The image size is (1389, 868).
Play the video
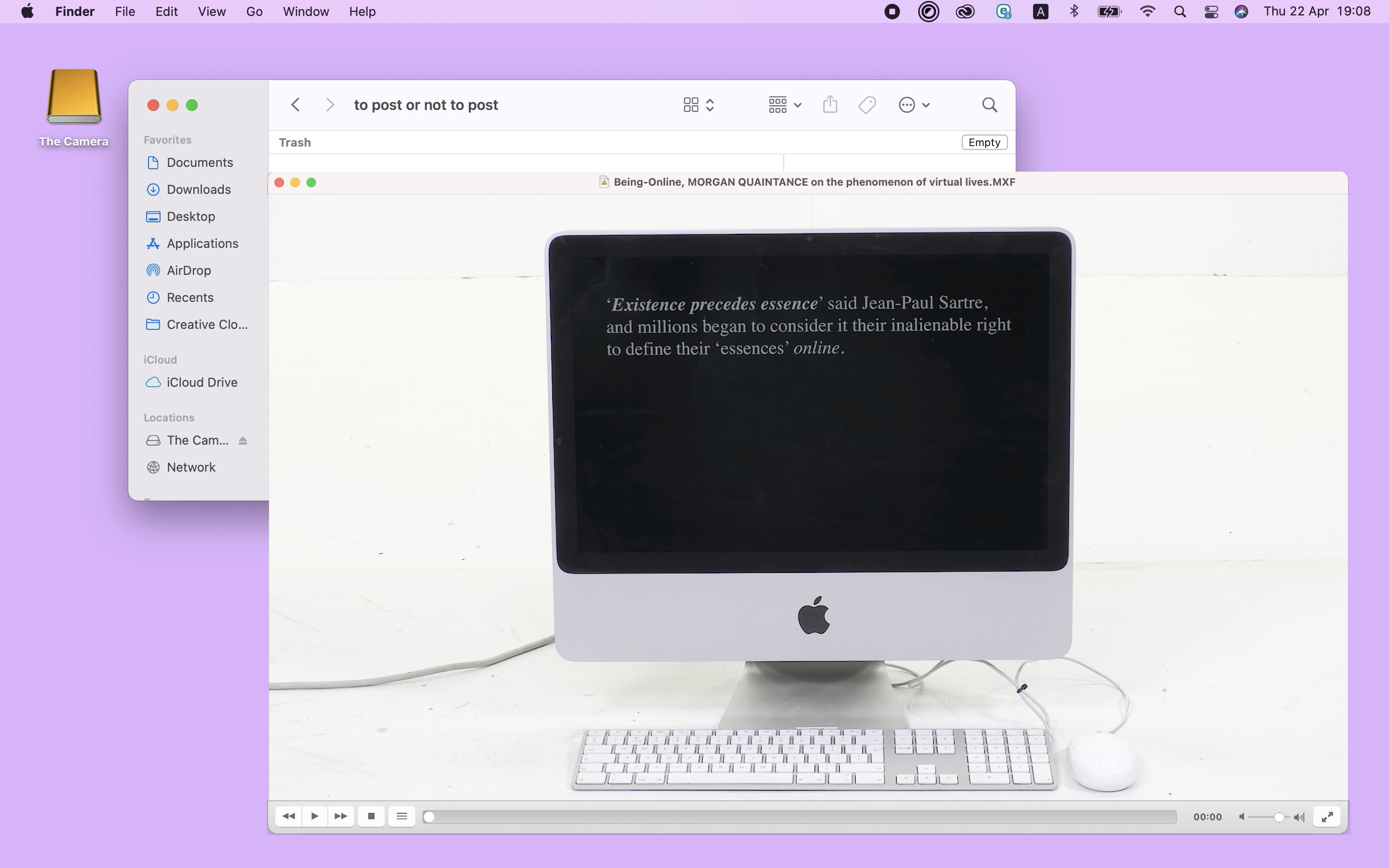314,816
